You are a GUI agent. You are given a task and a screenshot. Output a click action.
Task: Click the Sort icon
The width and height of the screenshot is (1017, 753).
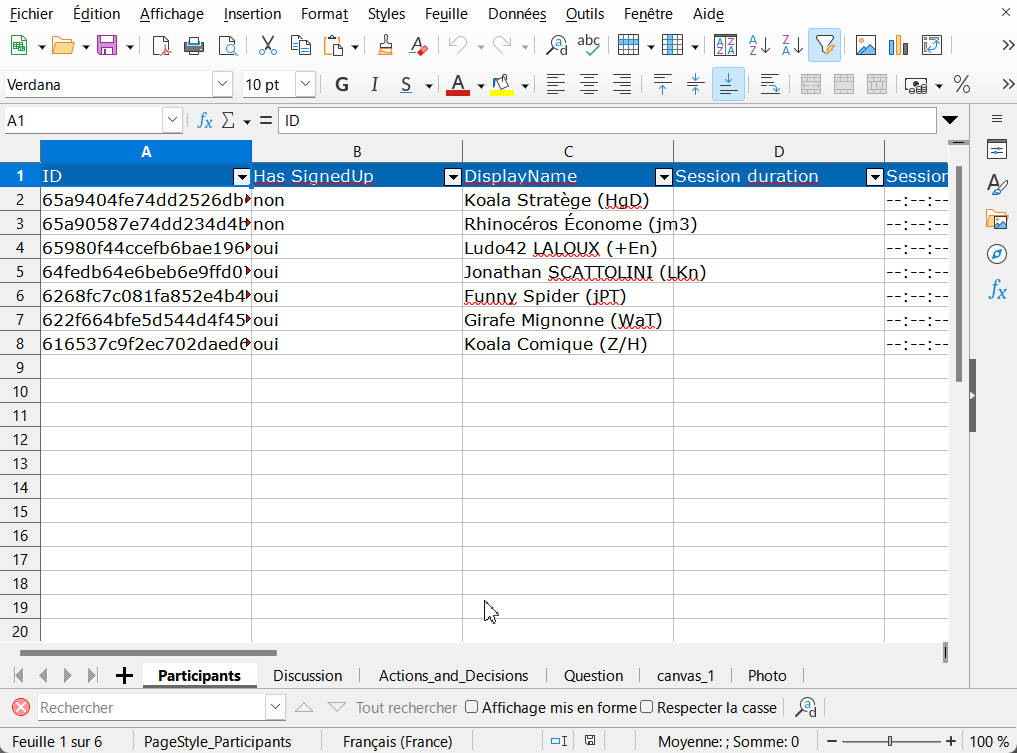click(x=724, y=45)
